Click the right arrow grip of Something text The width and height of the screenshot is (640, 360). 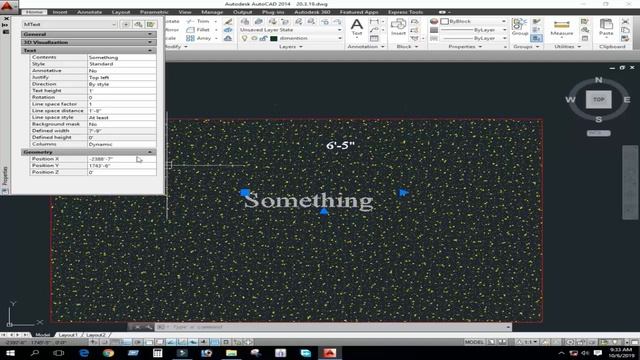pyautogui.click(x=404, y=193)
